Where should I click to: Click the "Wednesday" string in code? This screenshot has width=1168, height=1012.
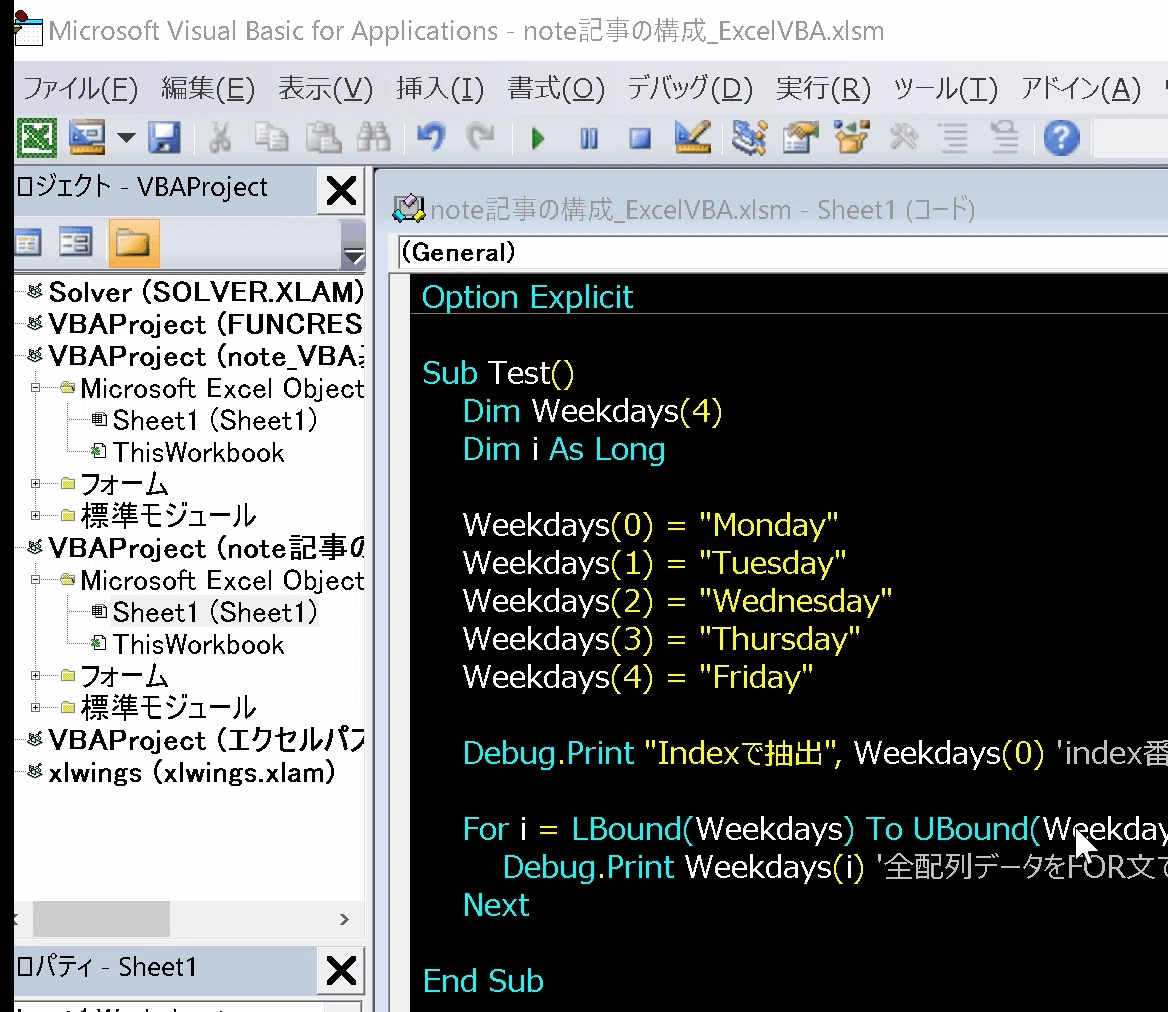pos(795,601)
